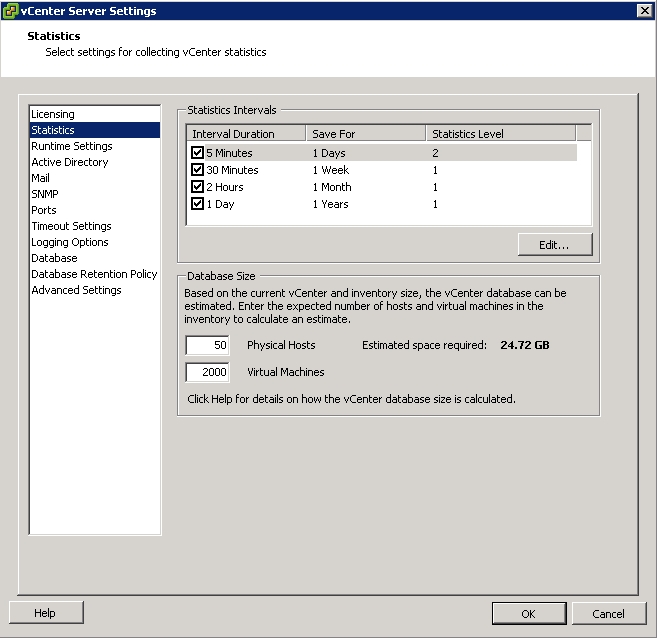Click the vCenter icon in title bar
This screenshot has width=657, height=638.
coord(10,10)
